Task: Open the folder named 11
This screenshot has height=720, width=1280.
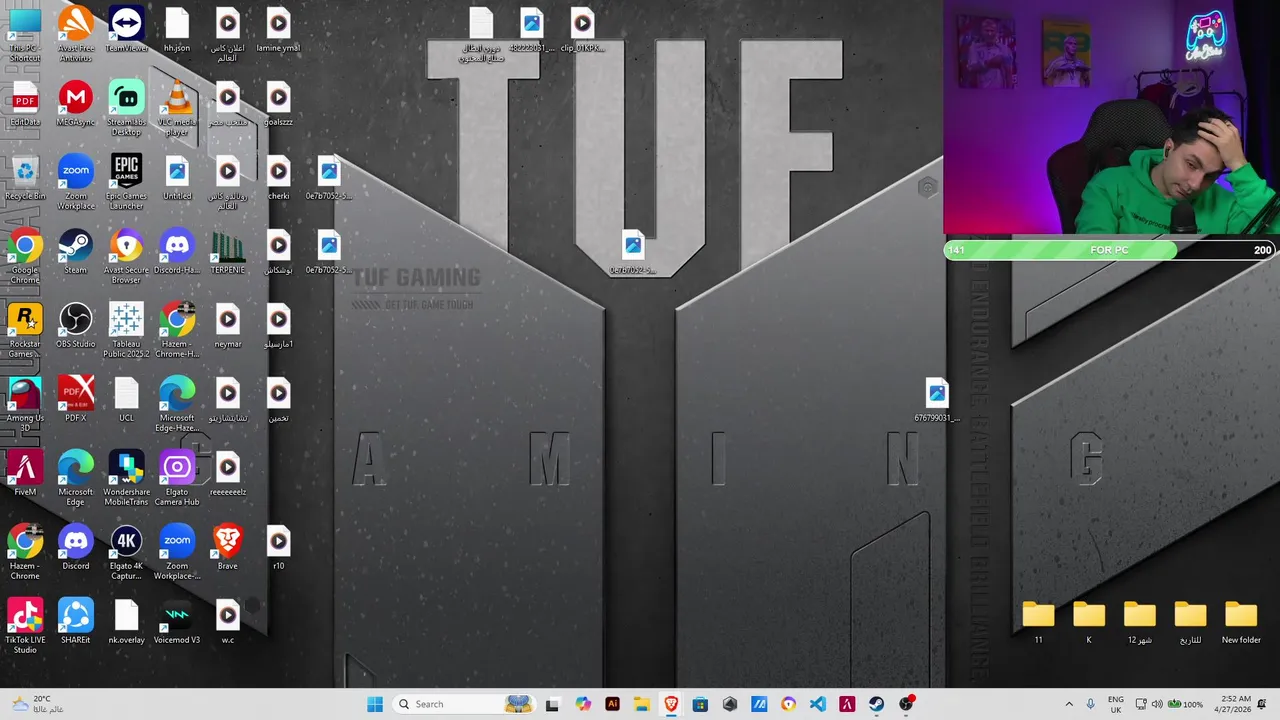Action: coord(1038,622)
